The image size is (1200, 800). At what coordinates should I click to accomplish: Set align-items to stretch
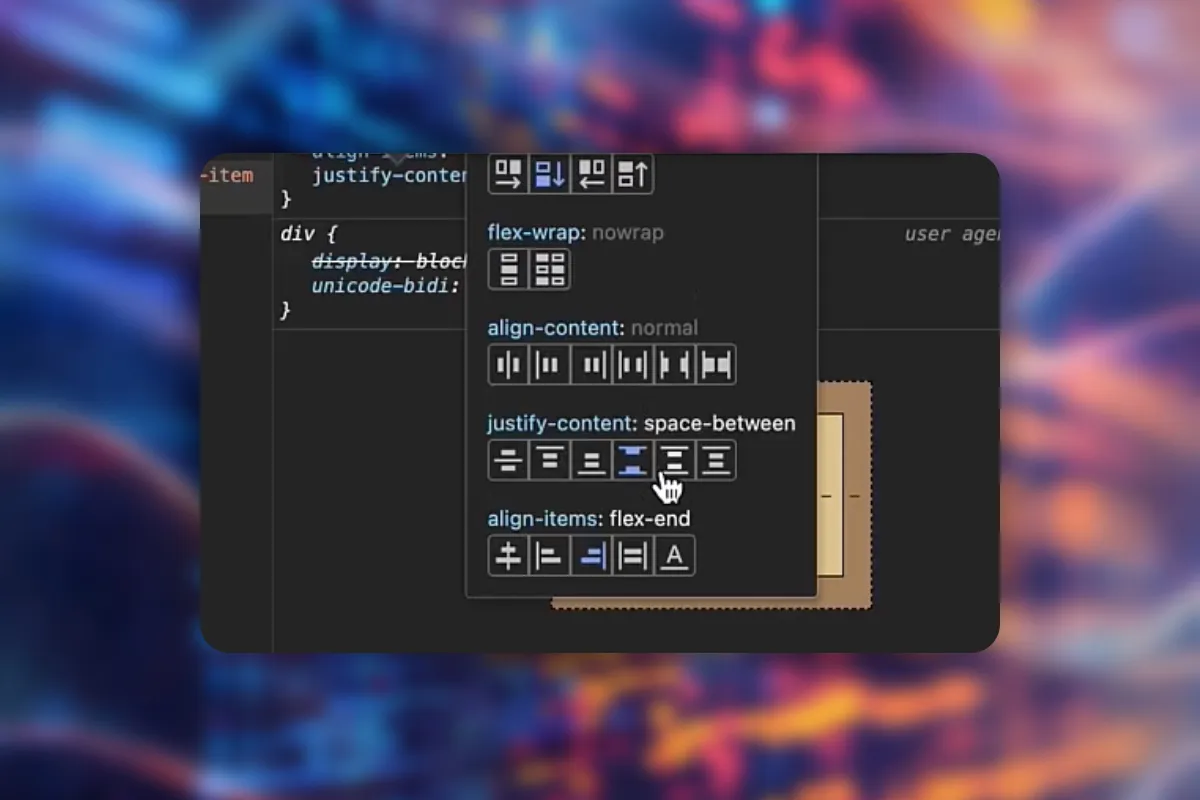click(x=633, y=556)
